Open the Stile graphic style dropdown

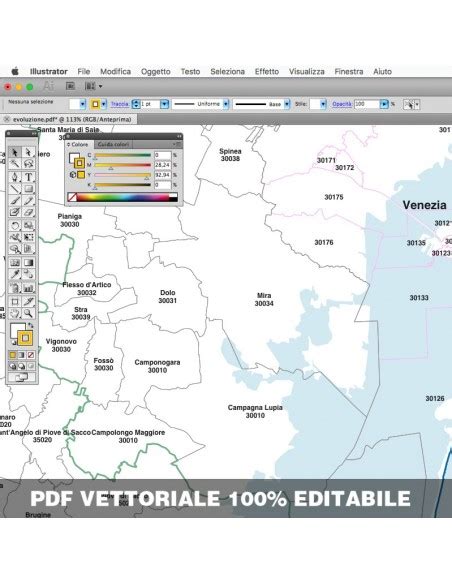click(323, 104)
